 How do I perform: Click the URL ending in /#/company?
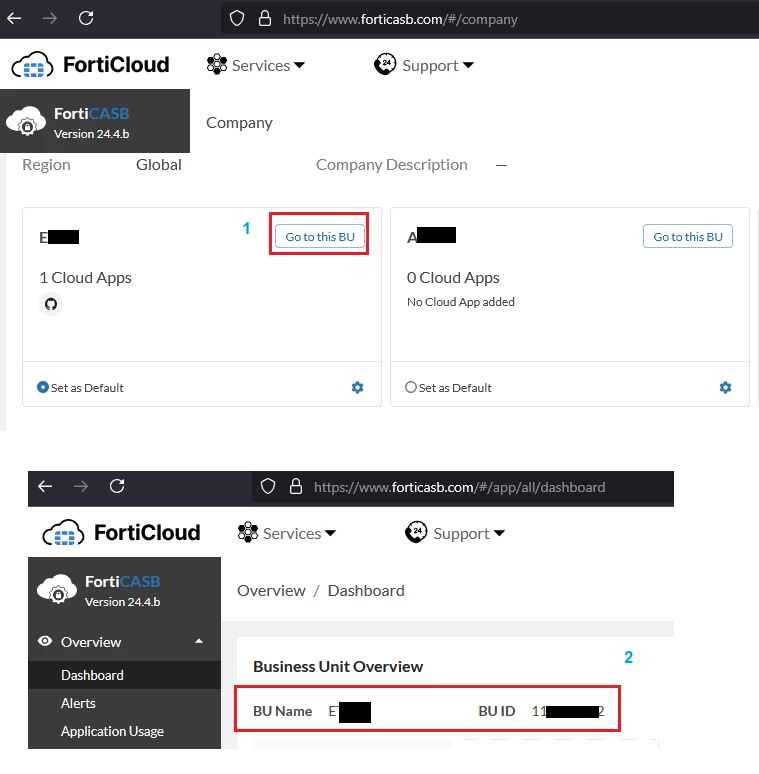[400, 19]
